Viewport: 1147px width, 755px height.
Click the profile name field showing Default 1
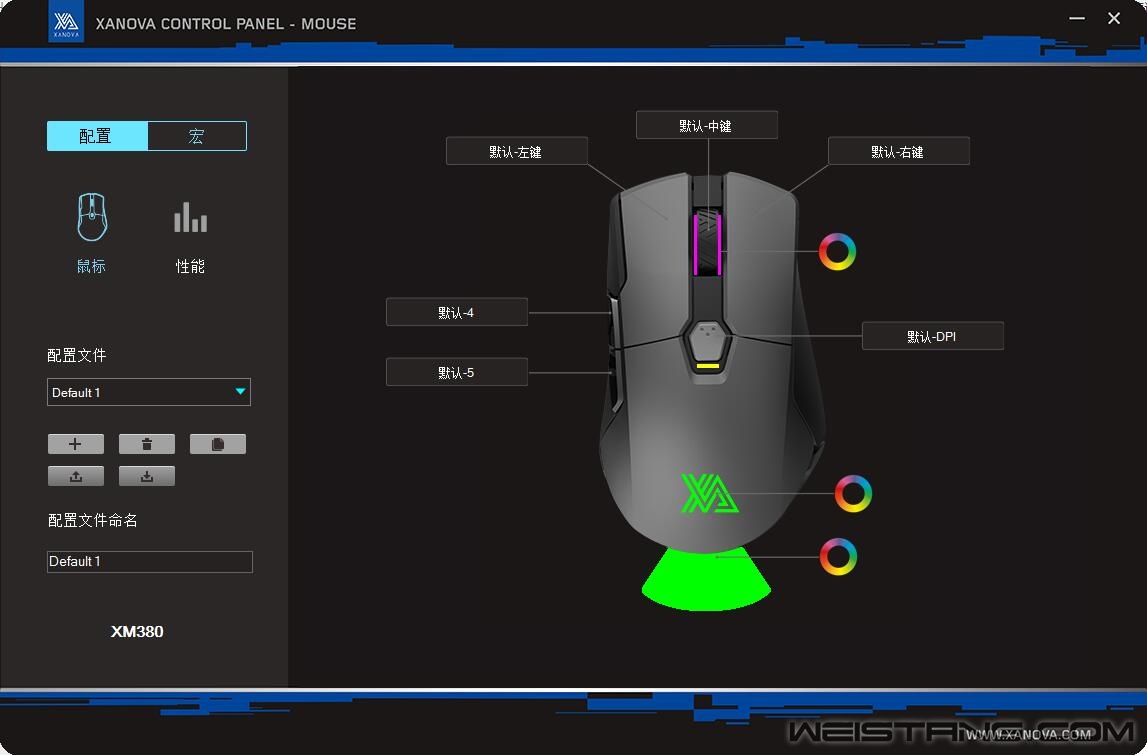[x=149, y=562]
